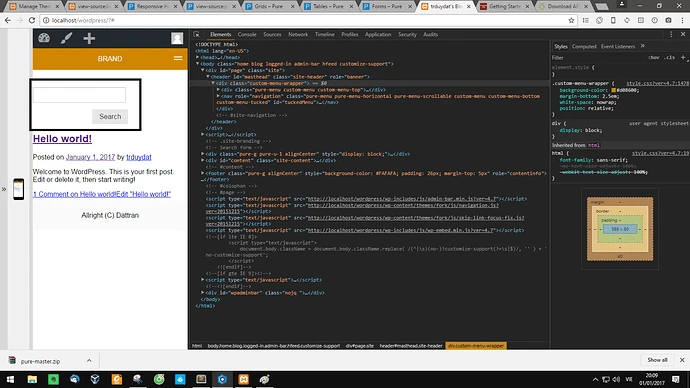Click the WordPress dashboard icon in admin bar
Screen dimensions: 690x388
click(x=44, y=38)
